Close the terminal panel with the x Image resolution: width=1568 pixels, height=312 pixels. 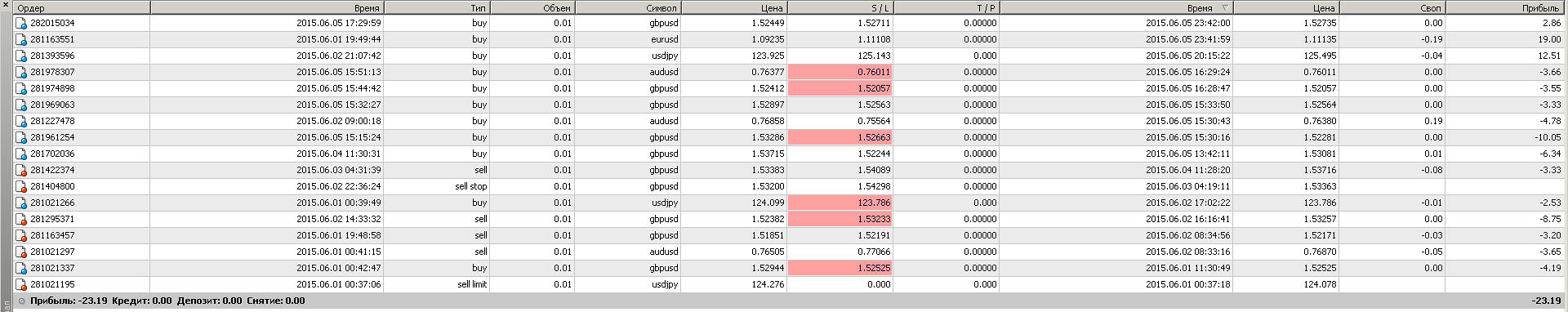coord(5,5)
